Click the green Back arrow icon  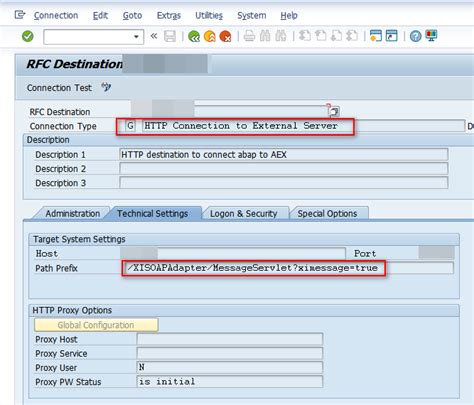(x=194, y=36)
